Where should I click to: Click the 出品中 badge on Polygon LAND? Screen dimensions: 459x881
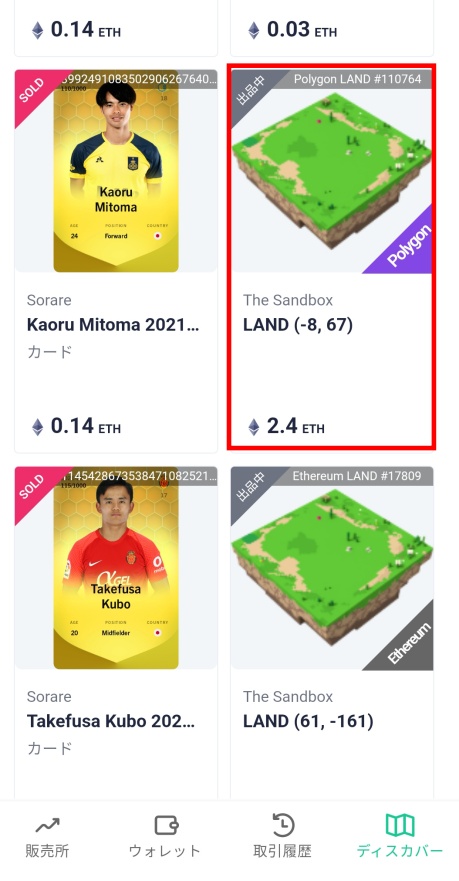(249, 90)
